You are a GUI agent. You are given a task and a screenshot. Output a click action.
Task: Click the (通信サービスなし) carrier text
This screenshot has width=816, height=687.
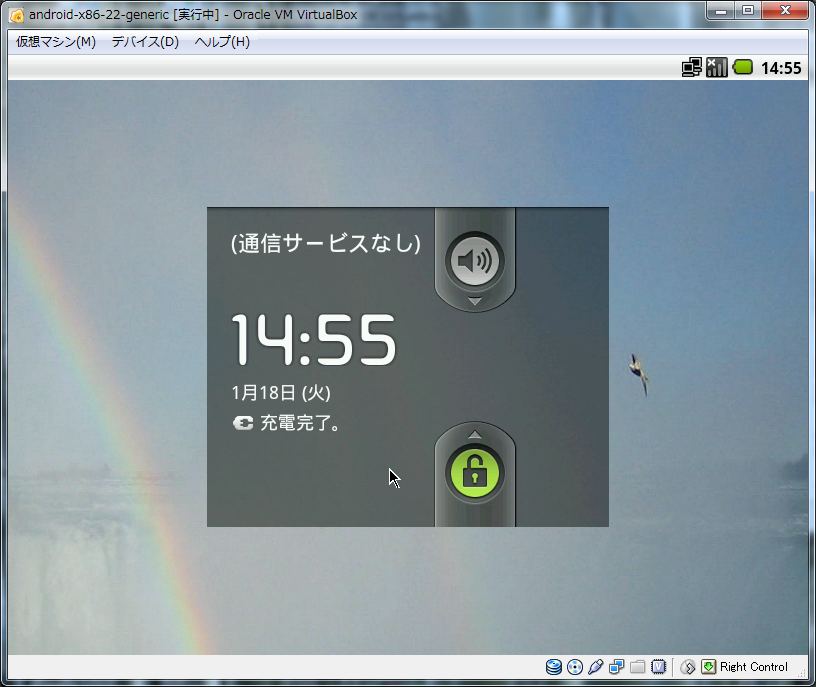326,243
